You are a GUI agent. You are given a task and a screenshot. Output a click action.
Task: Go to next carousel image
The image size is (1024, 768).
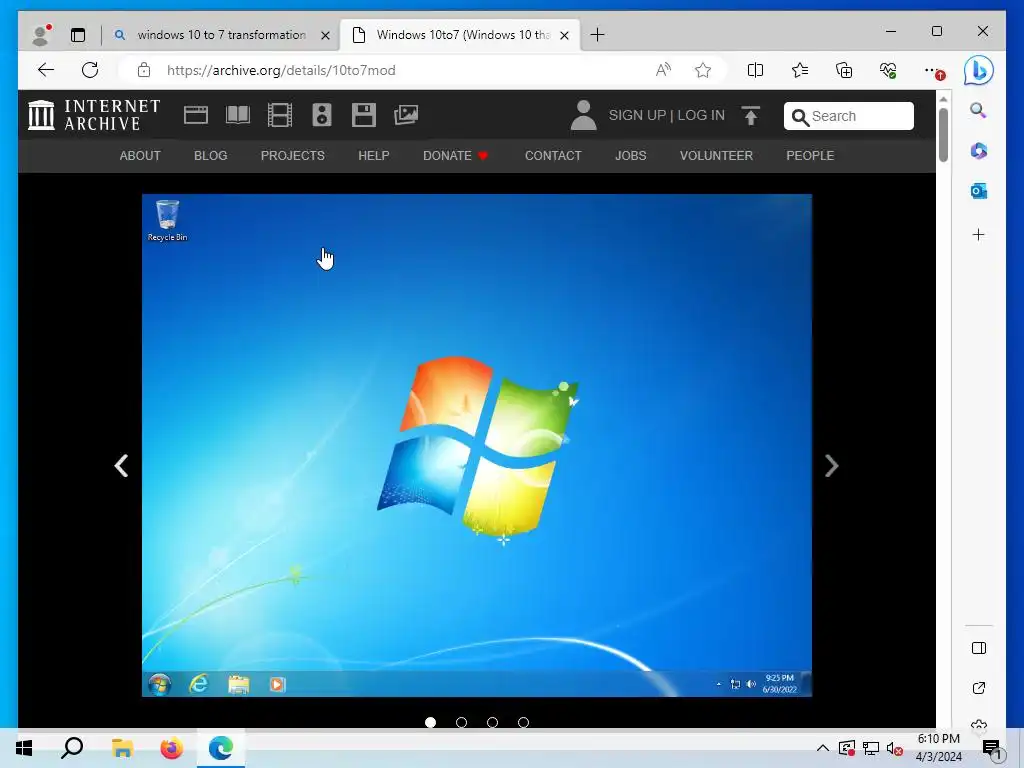[831, 466]
